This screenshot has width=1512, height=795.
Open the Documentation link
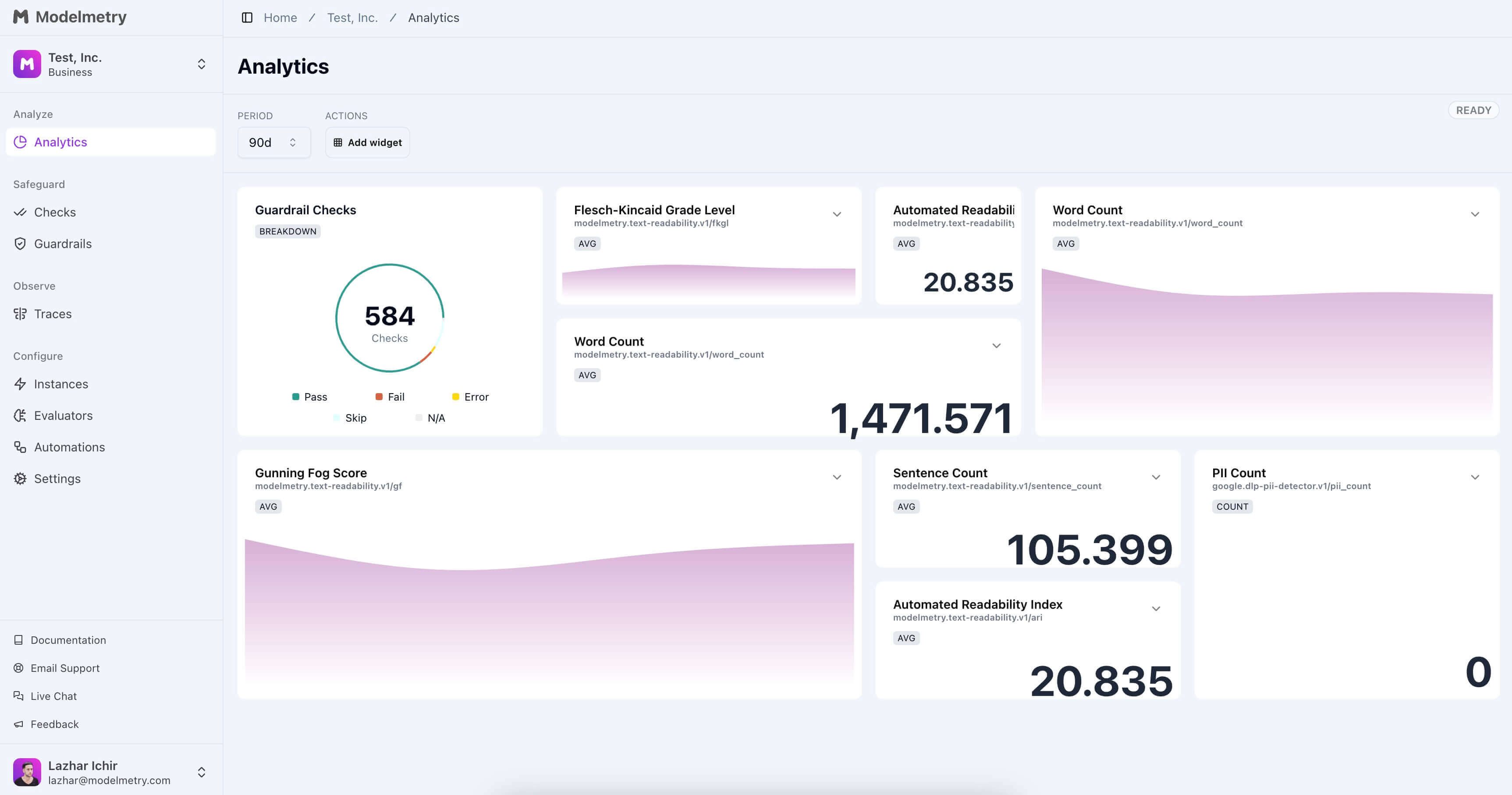[x=68, y=640]
